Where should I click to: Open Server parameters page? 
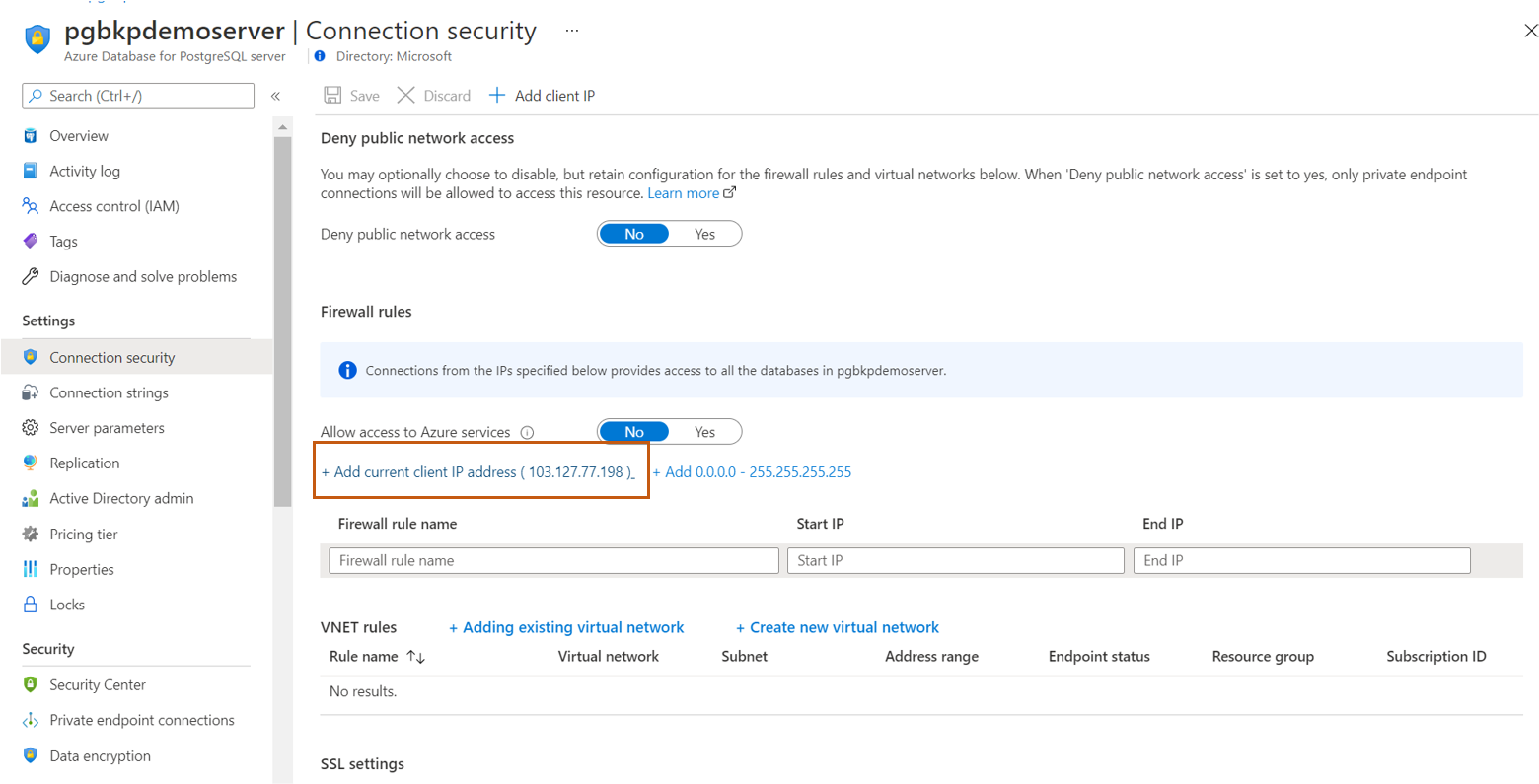[x=108, y=428]
